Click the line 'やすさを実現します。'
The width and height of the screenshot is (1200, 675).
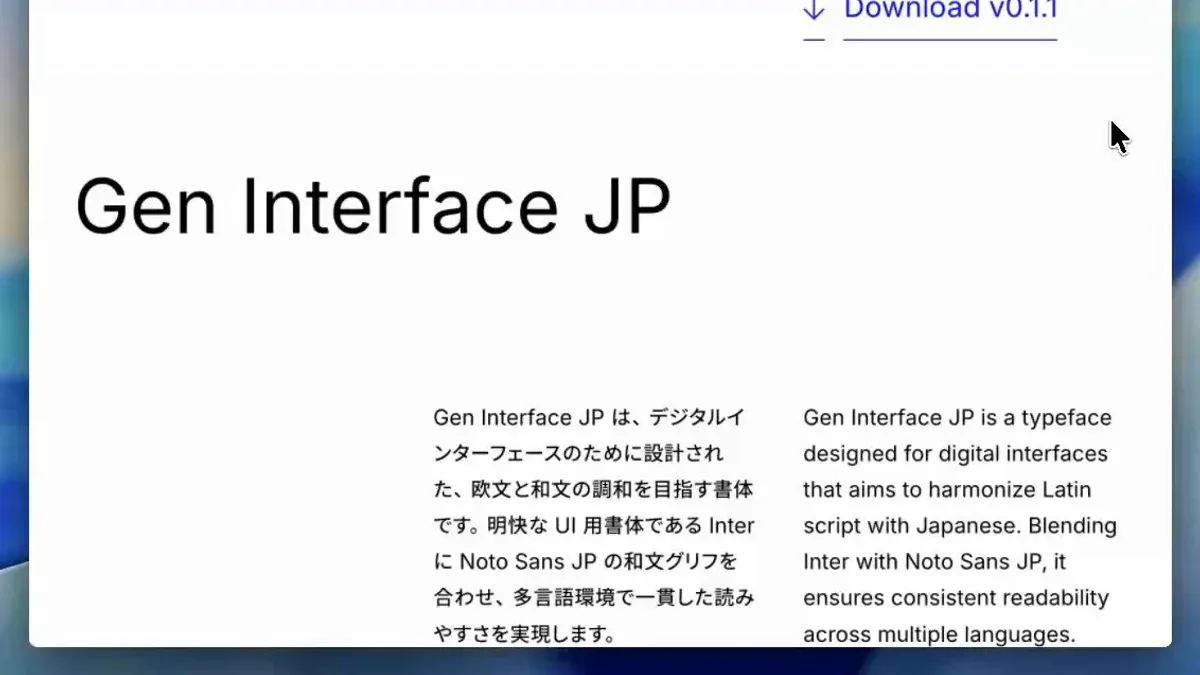[523, 634]
